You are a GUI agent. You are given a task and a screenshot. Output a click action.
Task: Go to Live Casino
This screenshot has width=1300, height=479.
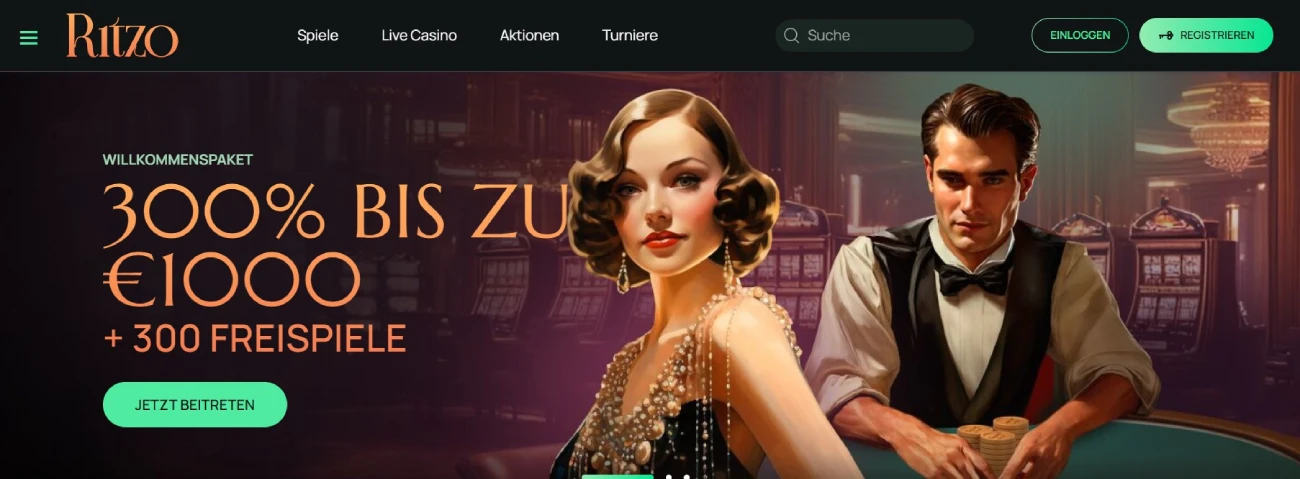(x=419, y=35)
